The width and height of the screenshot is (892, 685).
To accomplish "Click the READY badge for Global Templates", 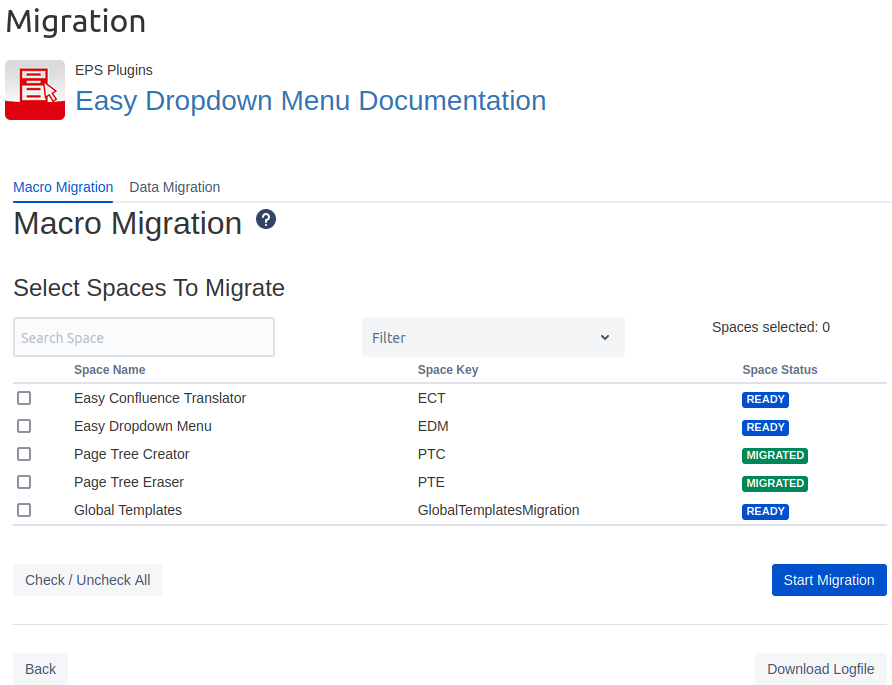I will tap(765, 511).
